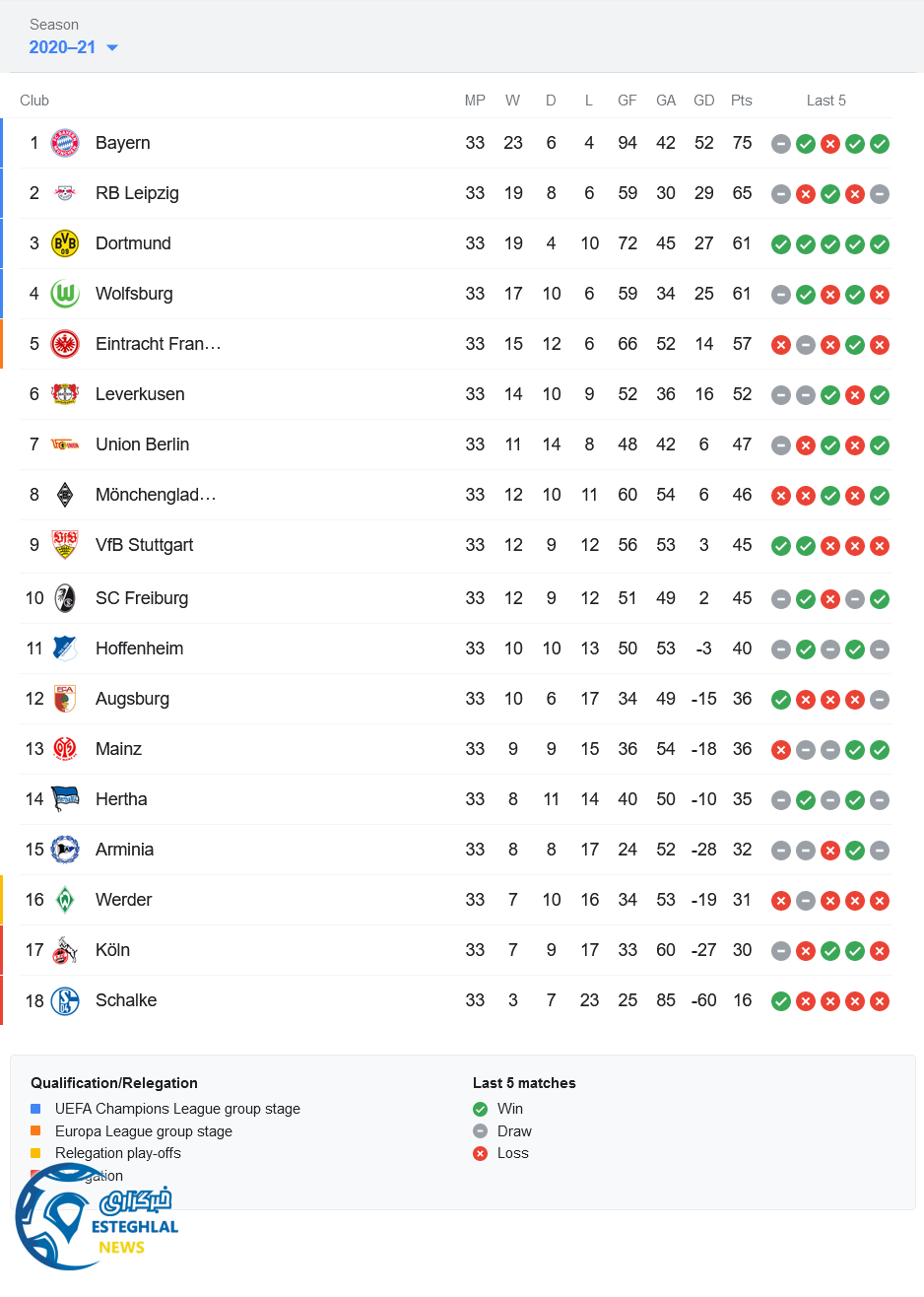Open the Eintracht Frankfurt crest icon

[x=65, y=344]
